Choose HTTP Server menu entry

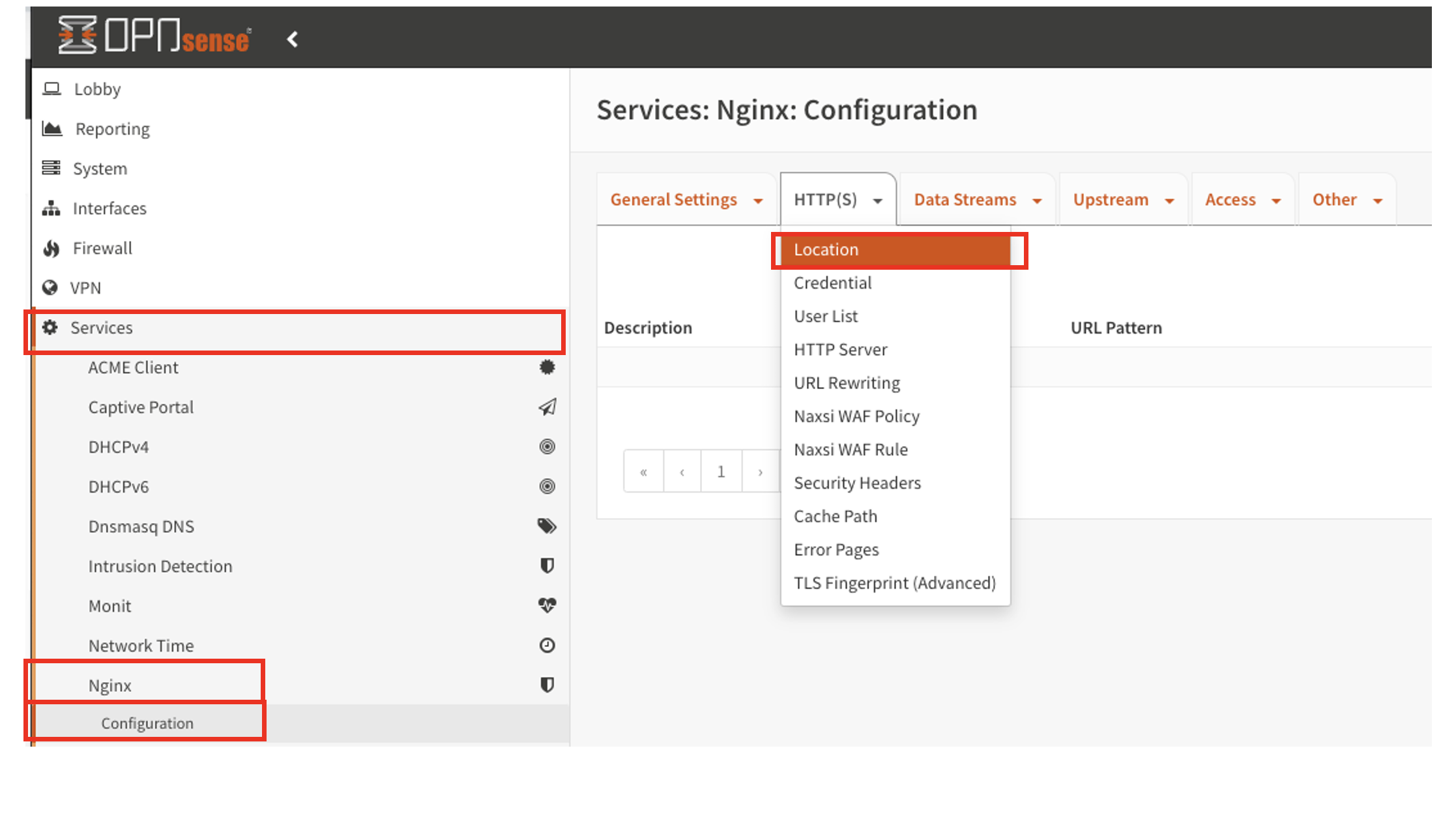click(840, 350)
